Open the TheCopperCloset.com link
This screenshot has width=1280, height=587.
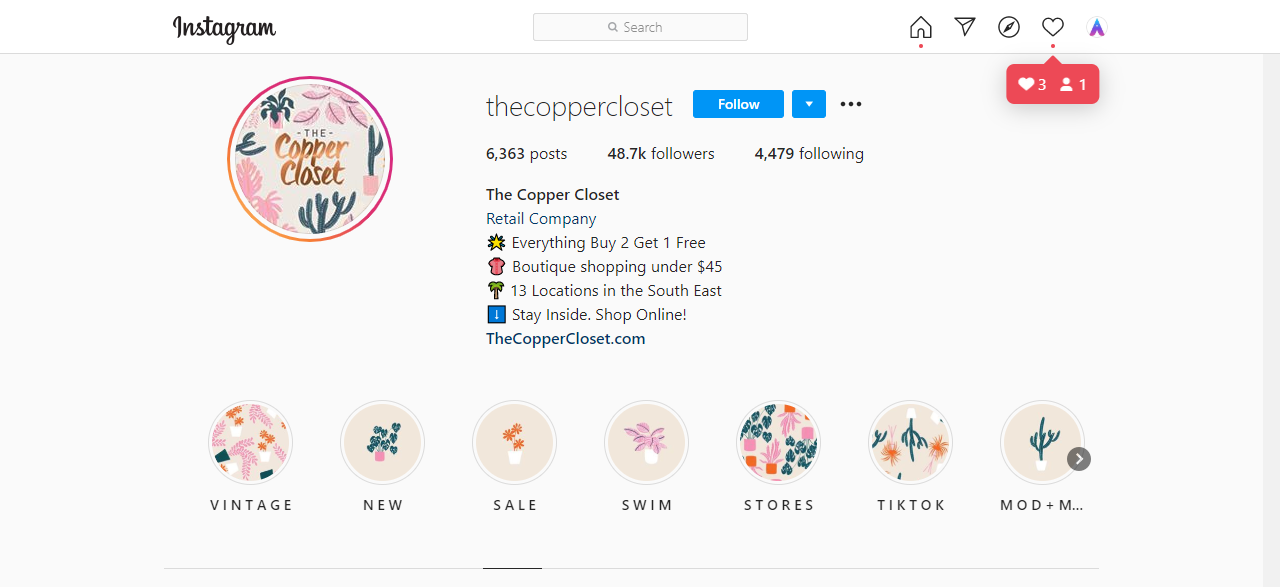click(566, 338)
